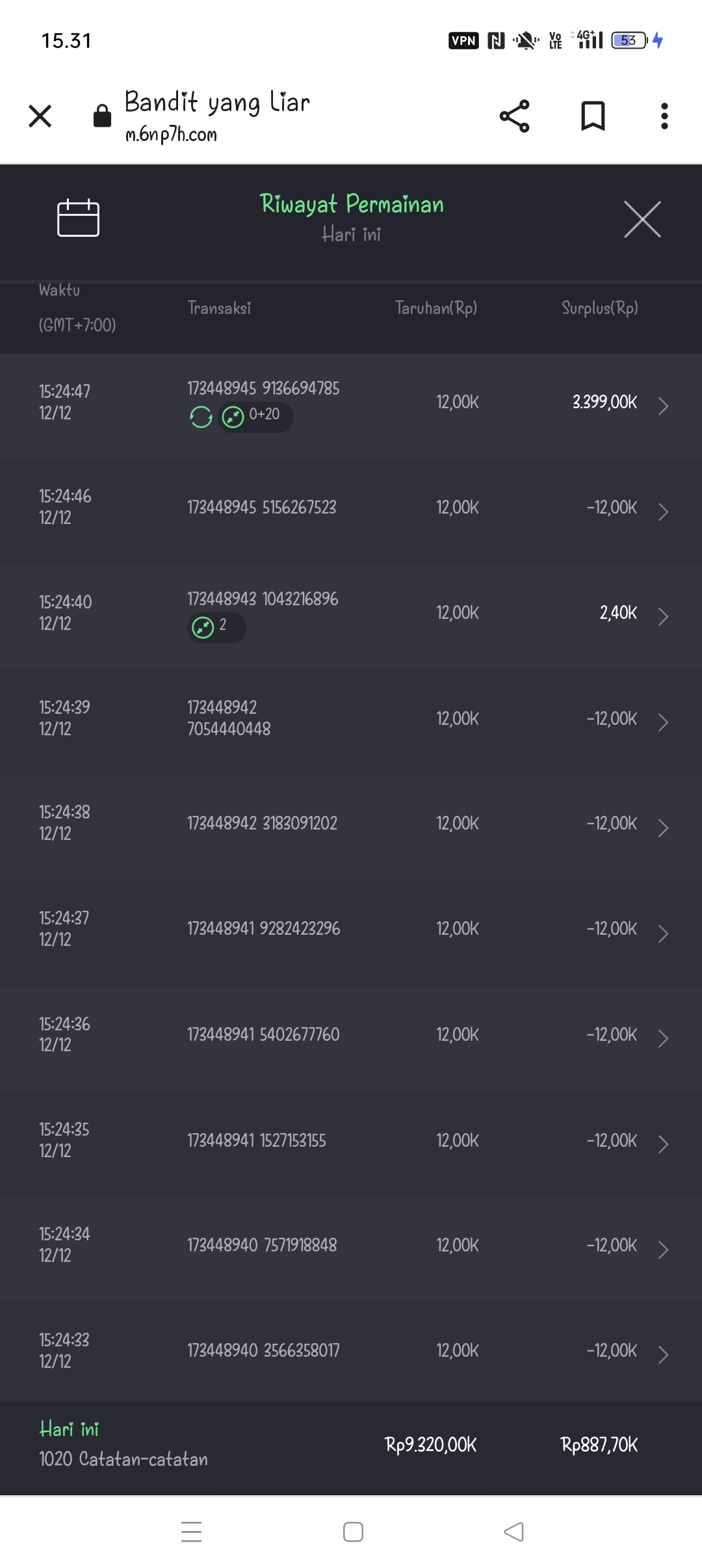702x1568 pixels.
Task: Tap the free spin 0+20 badge
Action: (255, 416)
